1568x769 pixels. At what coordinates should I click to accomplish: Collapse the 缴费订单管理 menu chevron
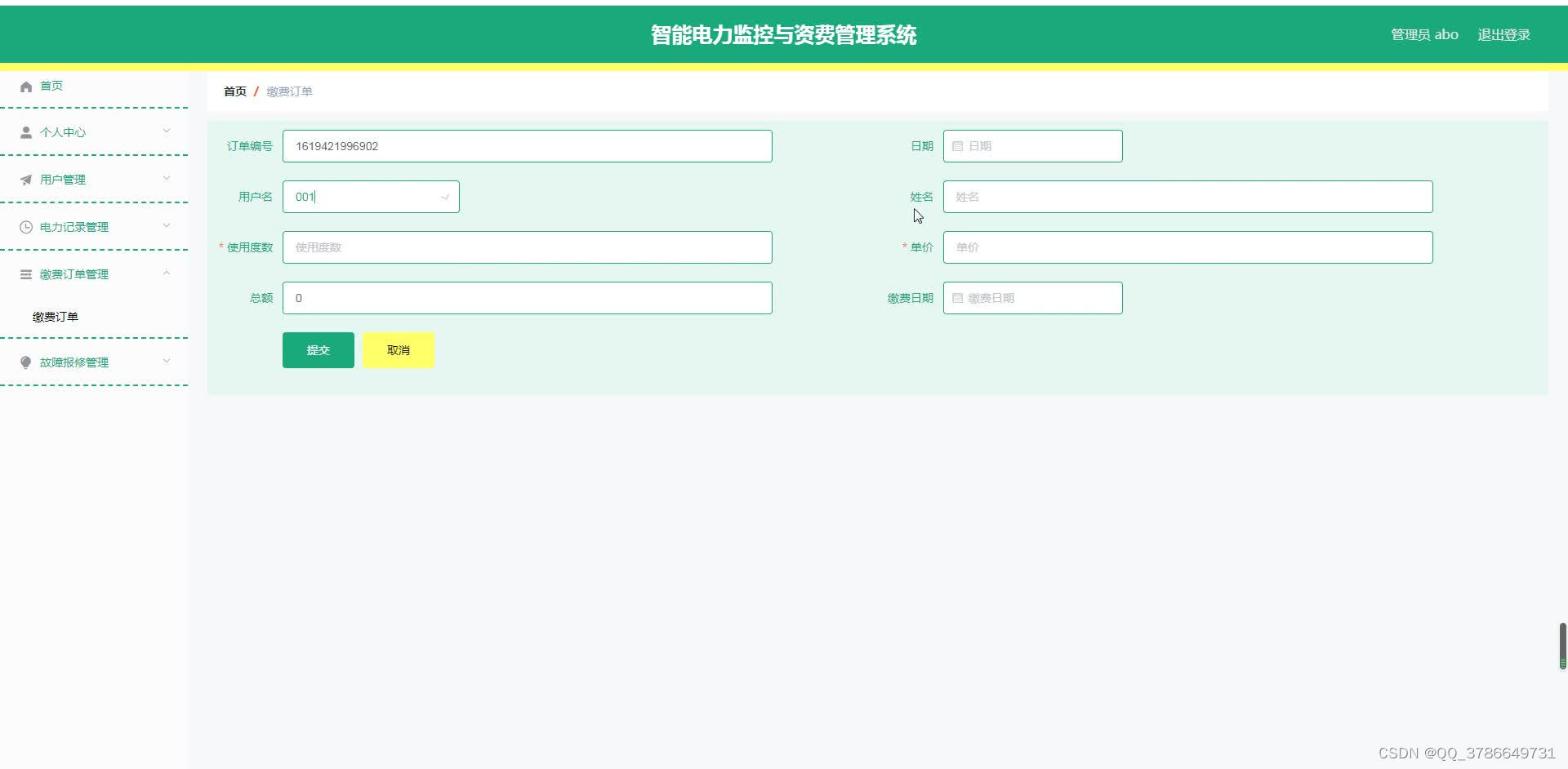tap(167, 273)
